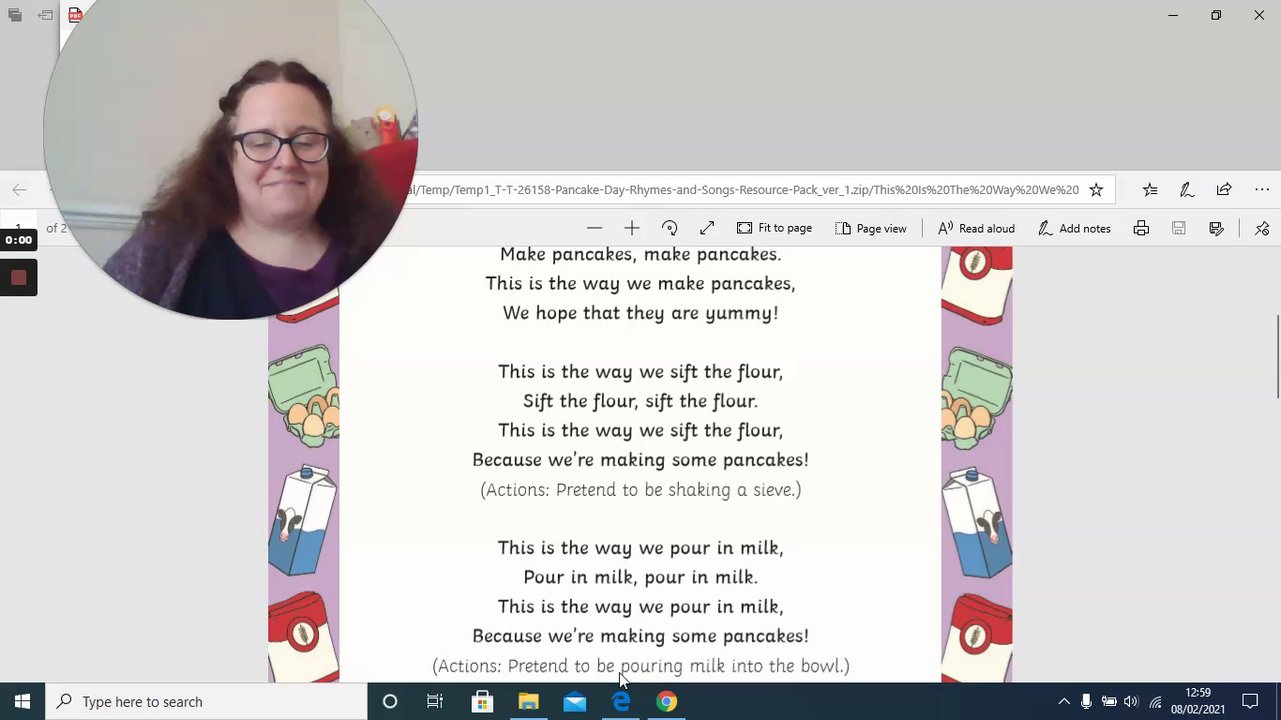Set these tabs aside icon

[x=46, y=15]
